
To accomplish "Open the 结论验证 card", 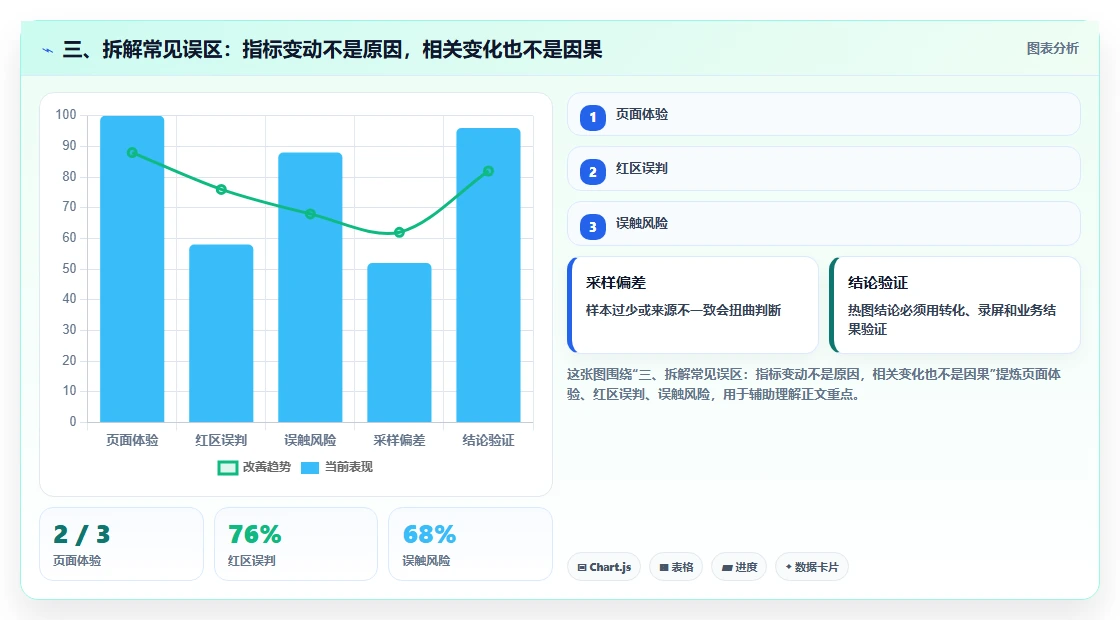I will (955, 305).
